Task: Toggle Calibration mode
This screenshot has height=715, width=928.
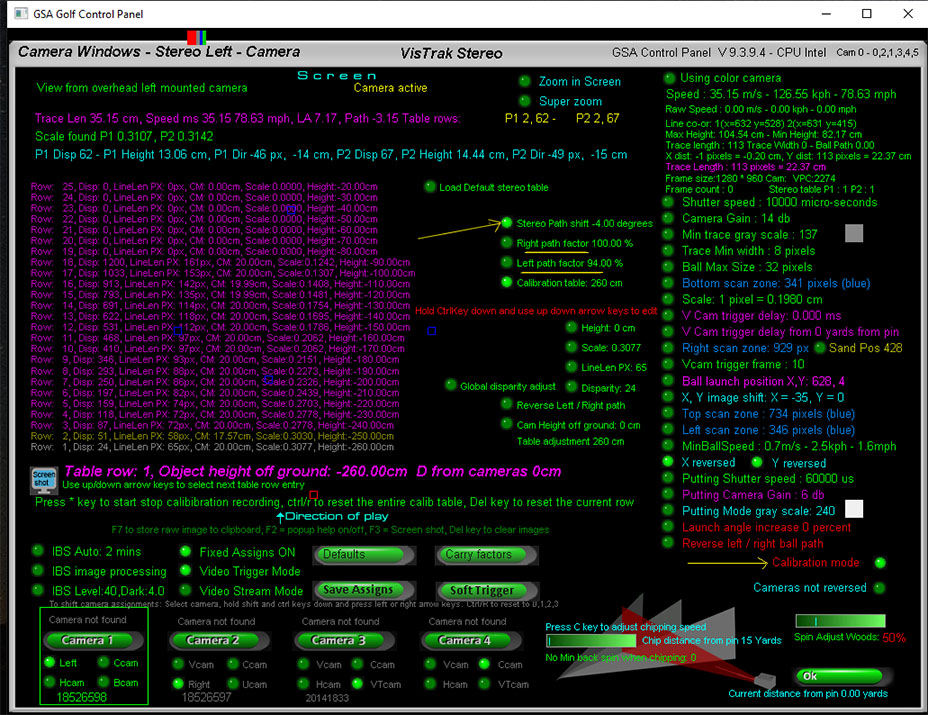Action: [x=879, y=563]
